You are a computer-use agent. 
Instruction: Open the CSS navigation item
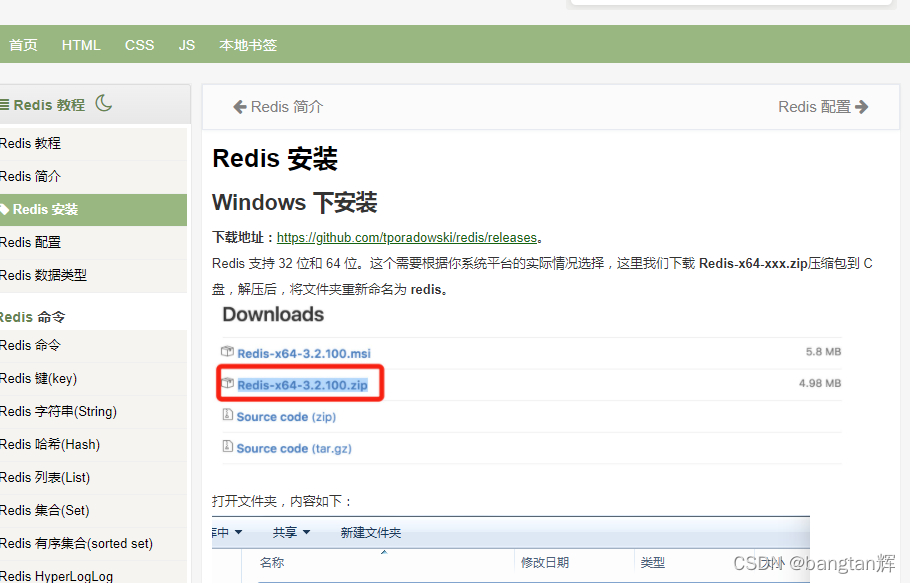139,45
